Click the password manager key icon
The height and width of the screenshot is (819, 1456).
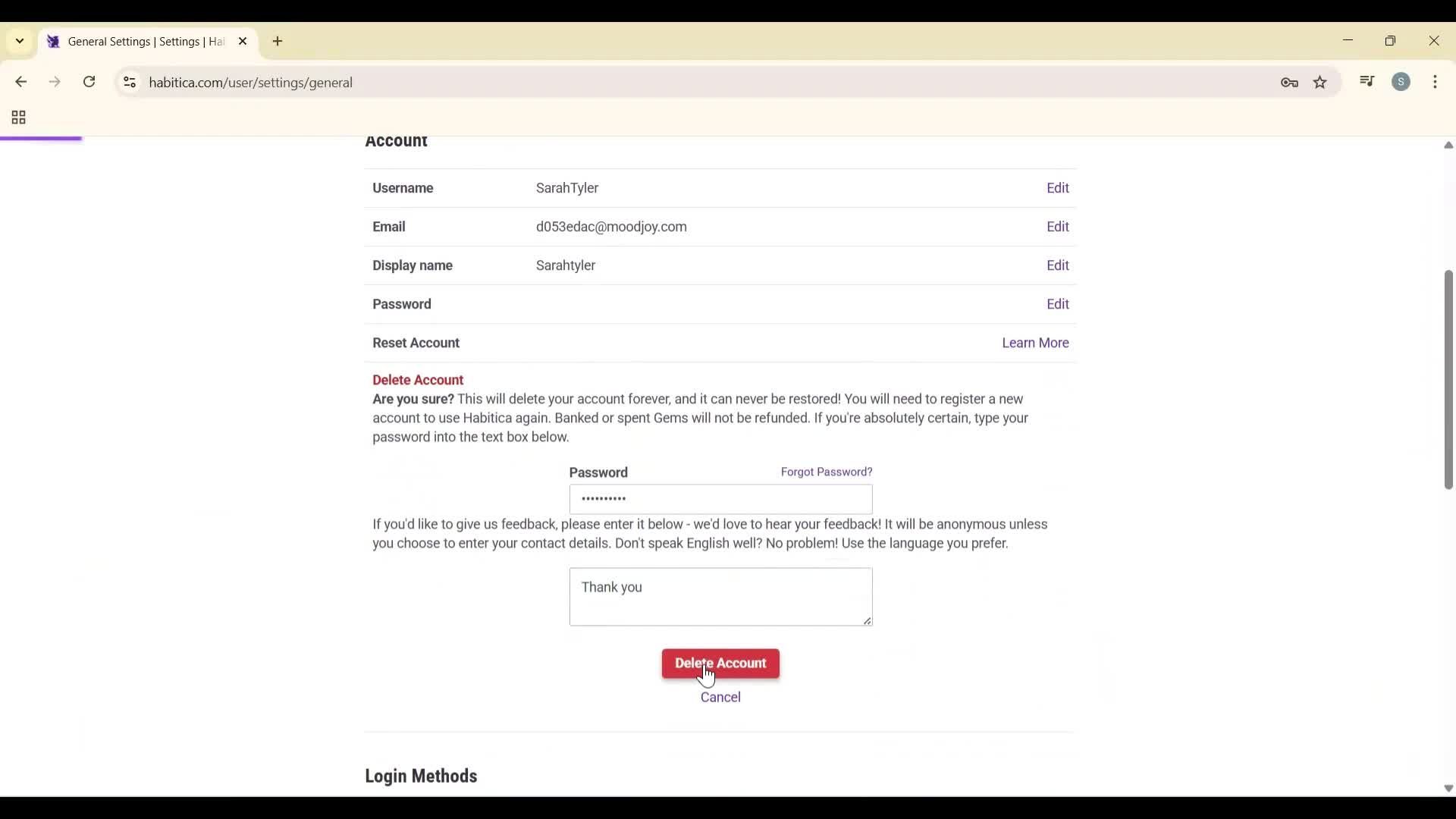click(x=1289, y=83)
